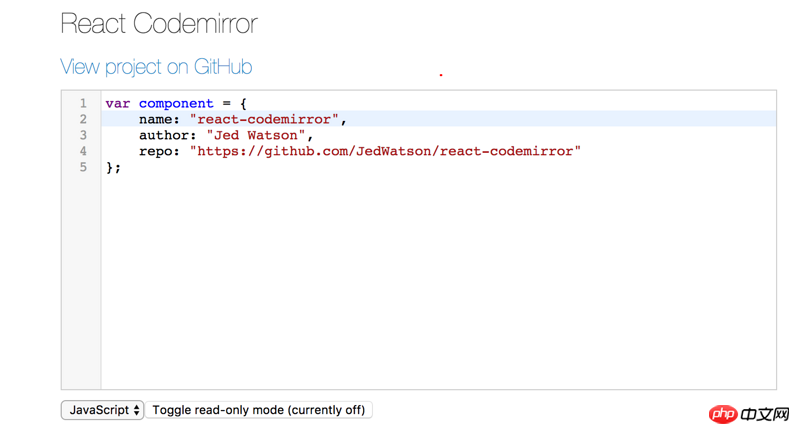Toggle read-only mode button
The height and width of the screenshot is (434, 800).
pyautogui.click(x=259, y=410)
